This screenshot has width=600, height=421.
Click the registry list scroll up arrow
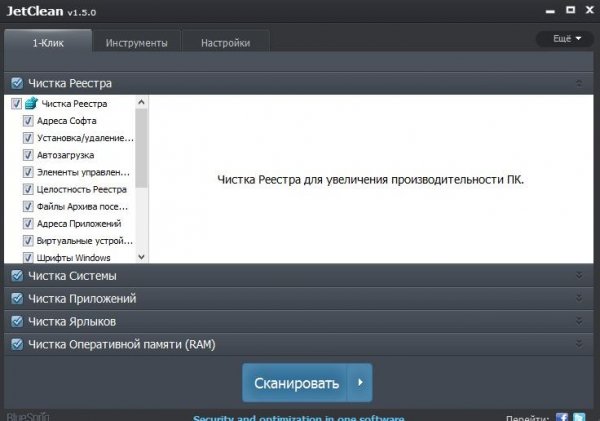pyautogui.click(x=141, y=102)
